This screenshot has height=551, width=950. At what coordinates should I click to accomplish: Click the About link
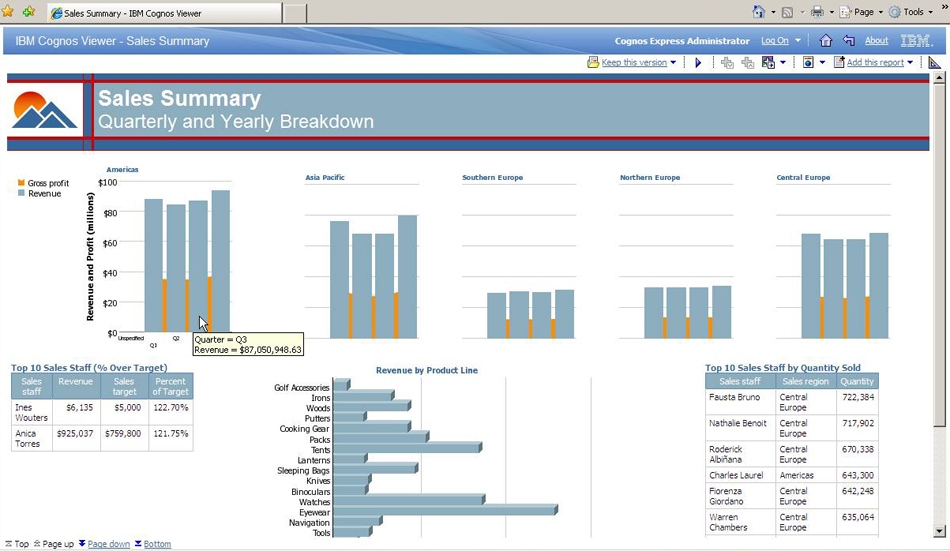pyautogui.click(x=876, y=41)
